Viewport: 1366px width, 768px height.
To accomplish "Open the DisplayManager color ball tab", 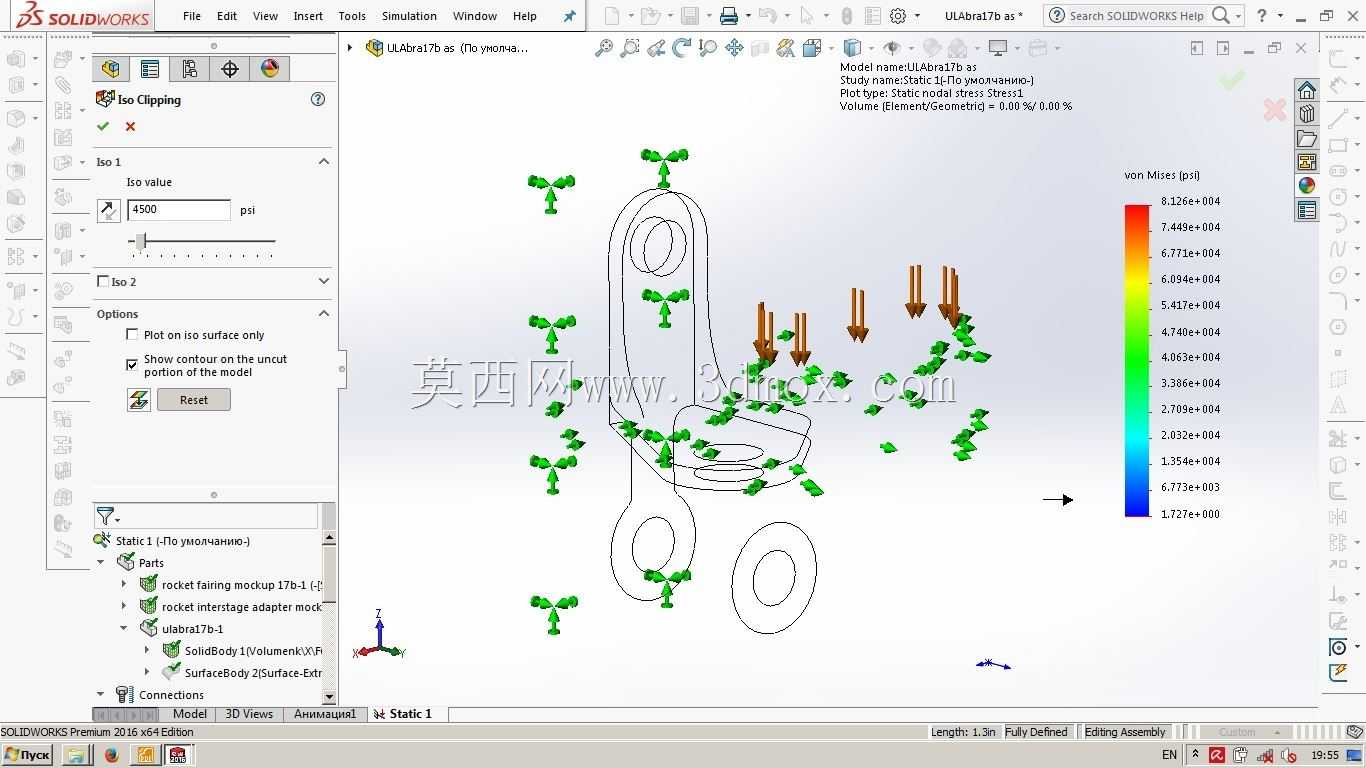I will 270,68.
